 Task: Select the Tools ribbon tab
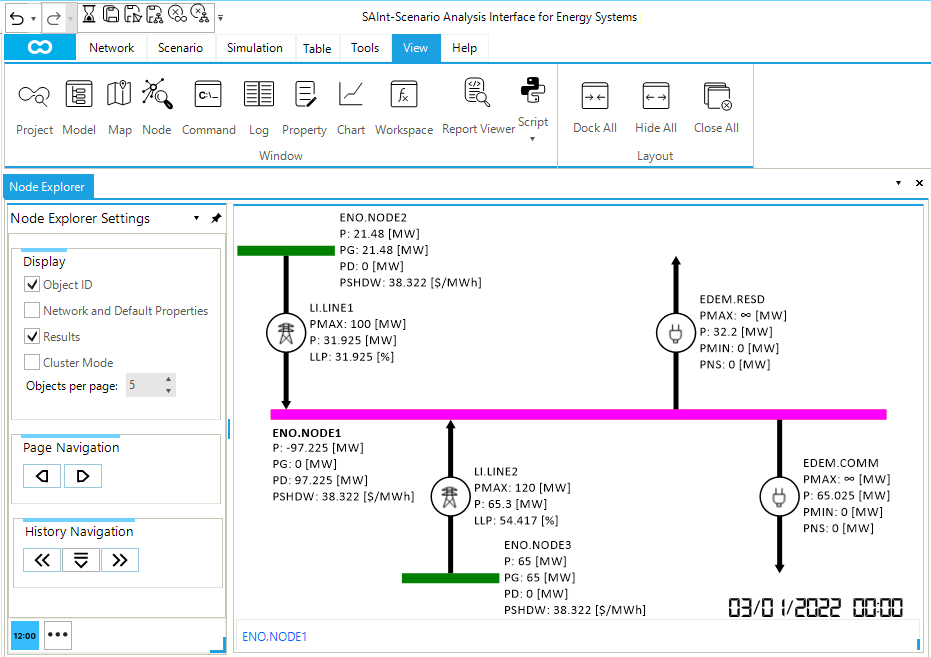pyautogui.click(x=365, y=48)
